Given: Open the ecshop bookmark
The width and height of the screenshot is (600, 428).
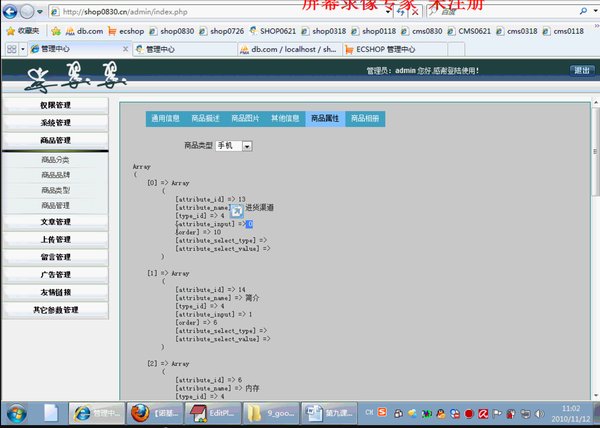Looking at the screenshot, I should [126, 31].
